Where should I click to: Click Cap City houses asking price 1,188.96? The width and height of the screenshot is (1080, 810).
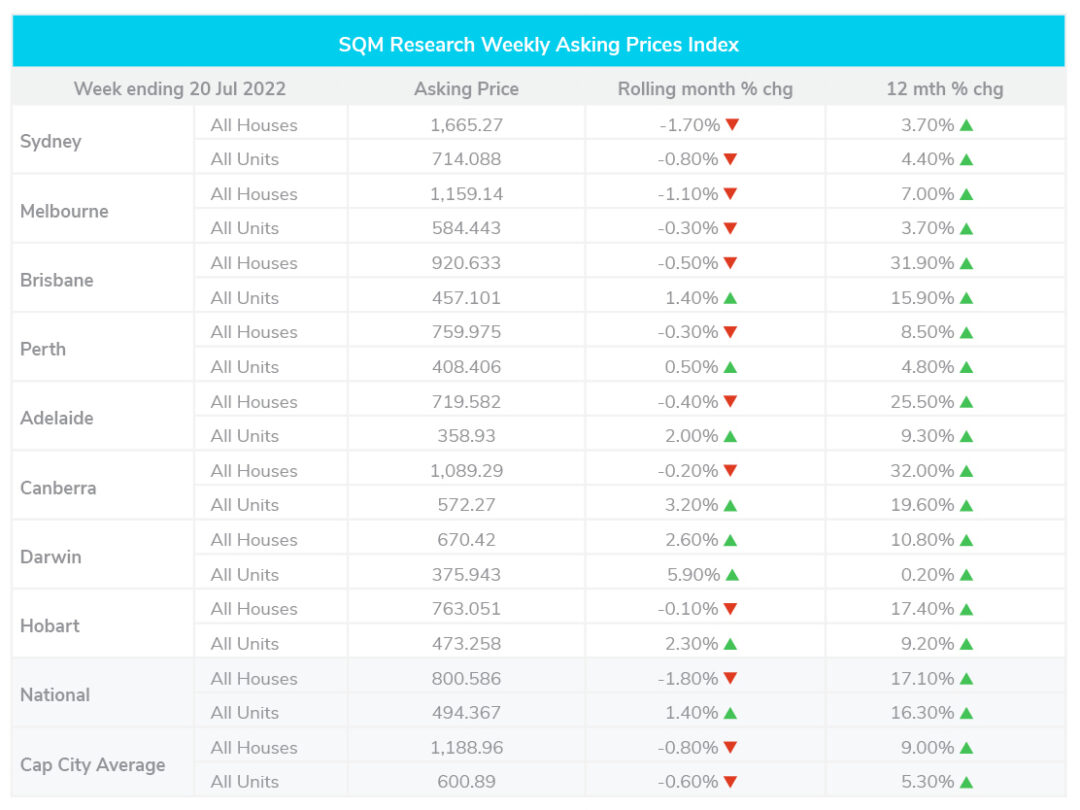click(466, 748)
